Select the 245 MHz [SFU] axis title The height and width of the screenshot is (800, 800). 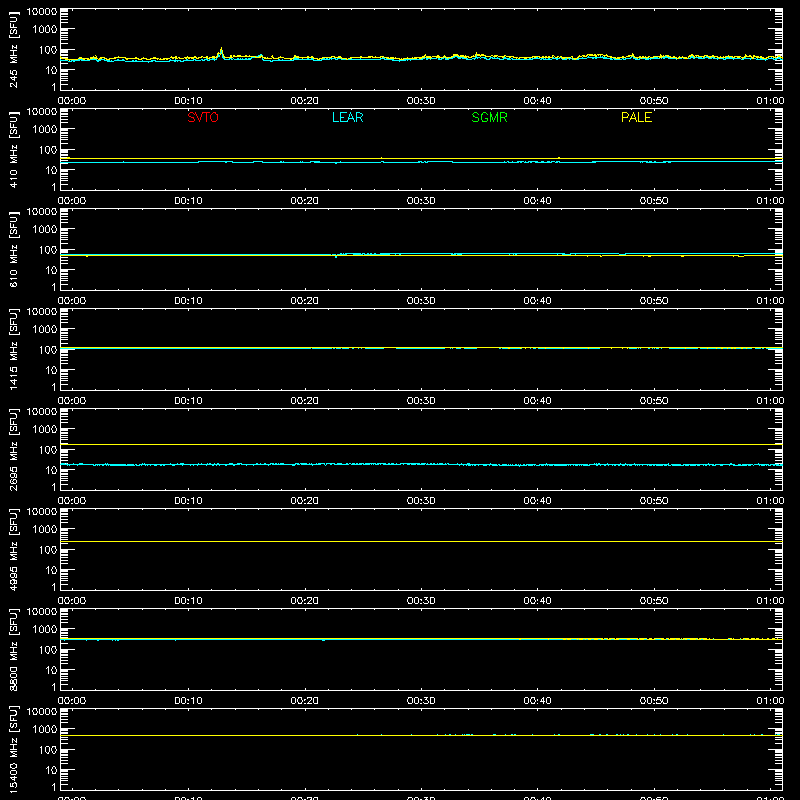[x=14, y=49]
